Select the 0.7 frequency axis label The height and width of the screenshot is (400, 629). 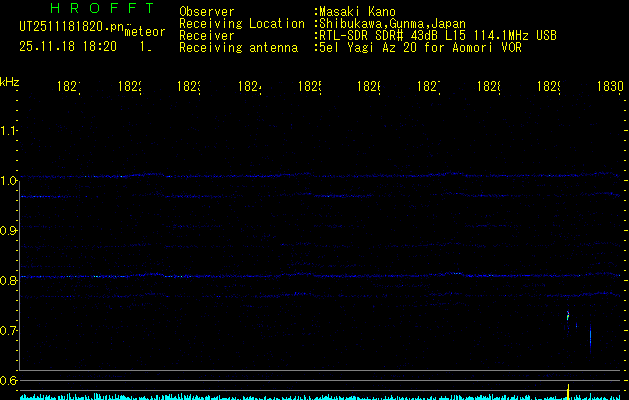9,330
